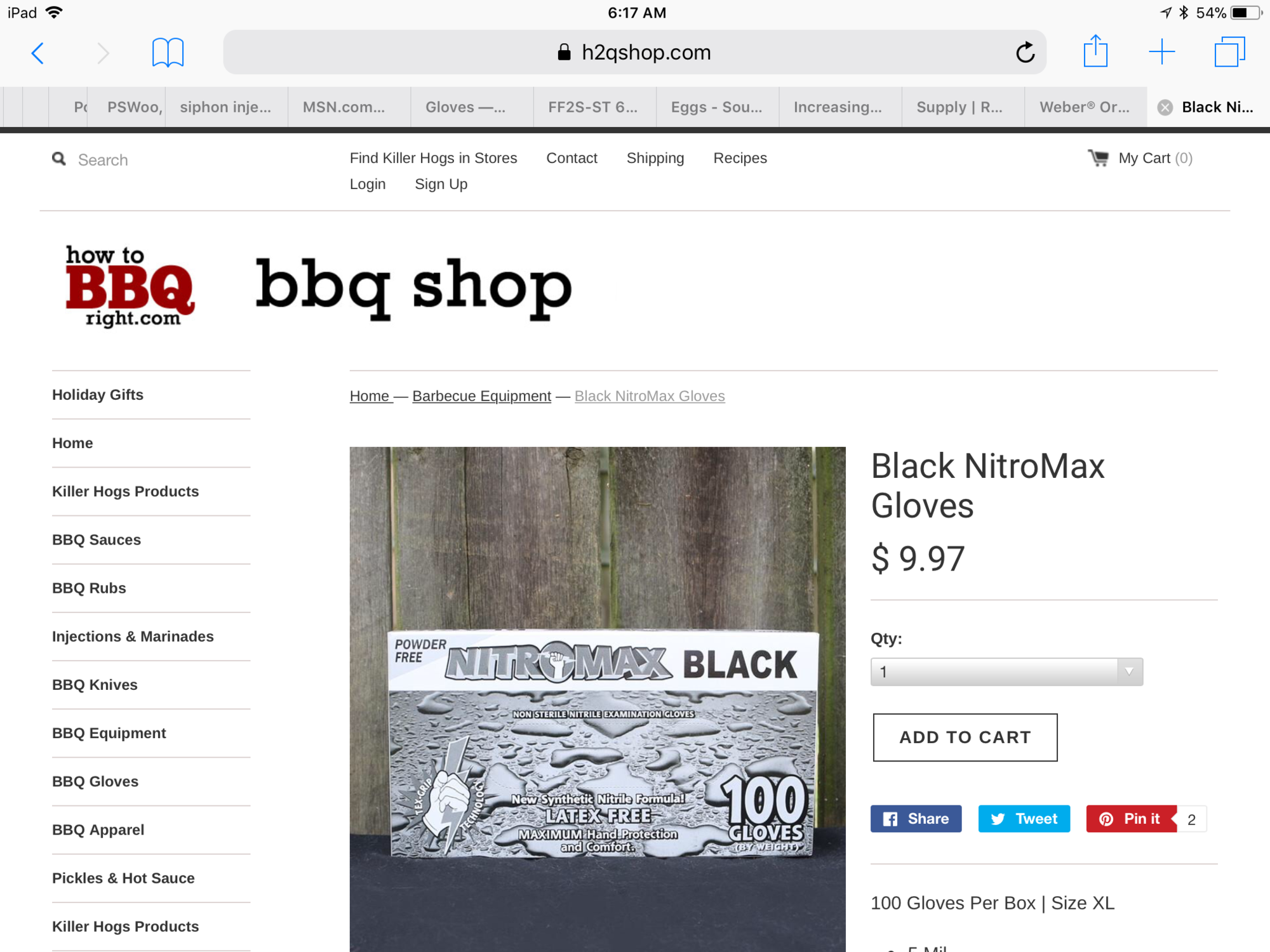
Task: Open the Barbecue Equipment breadcrumb link
Action: [481, 396]
